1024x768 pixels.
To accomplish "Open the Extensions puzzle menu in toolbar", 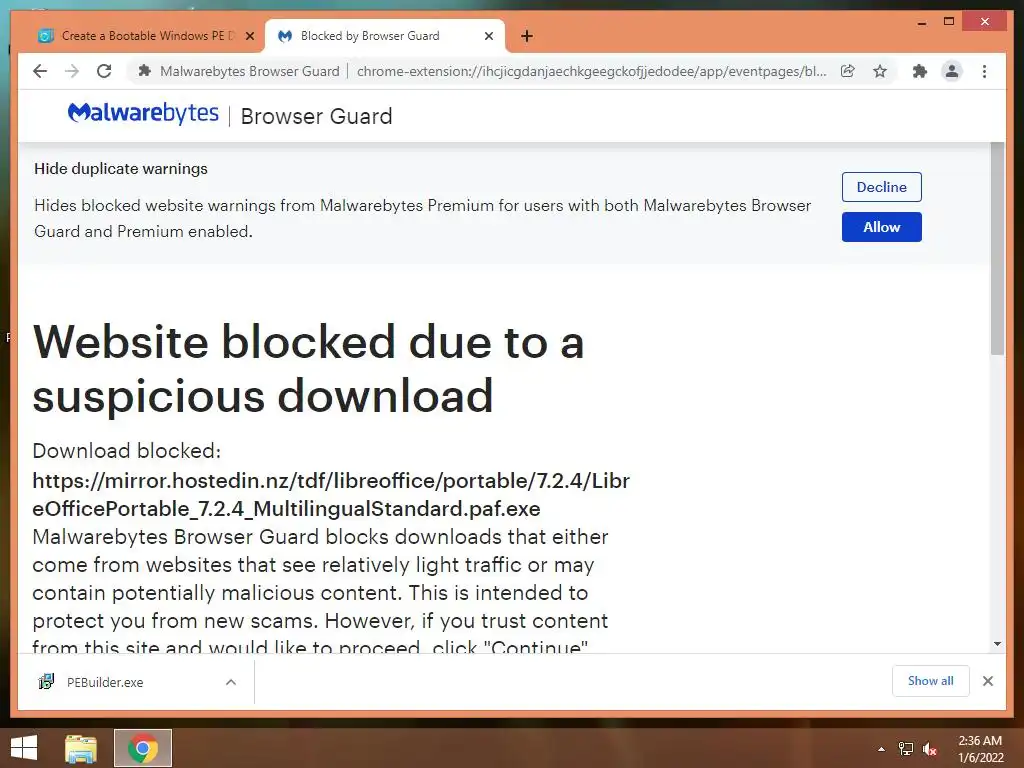I will [x=920, y=71].
